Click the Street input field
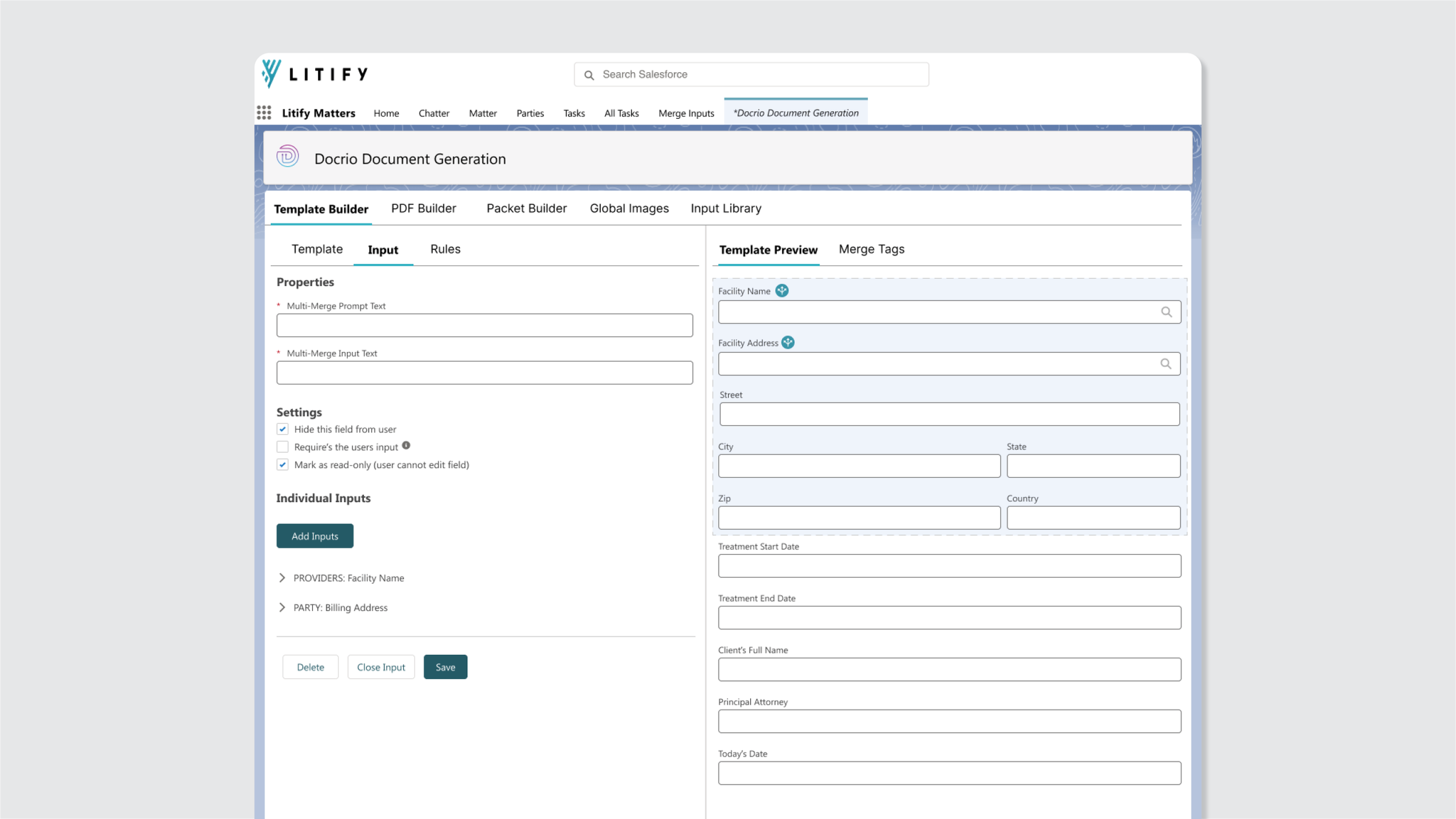This screenshot has height=819, width=1456. [949, 414]
